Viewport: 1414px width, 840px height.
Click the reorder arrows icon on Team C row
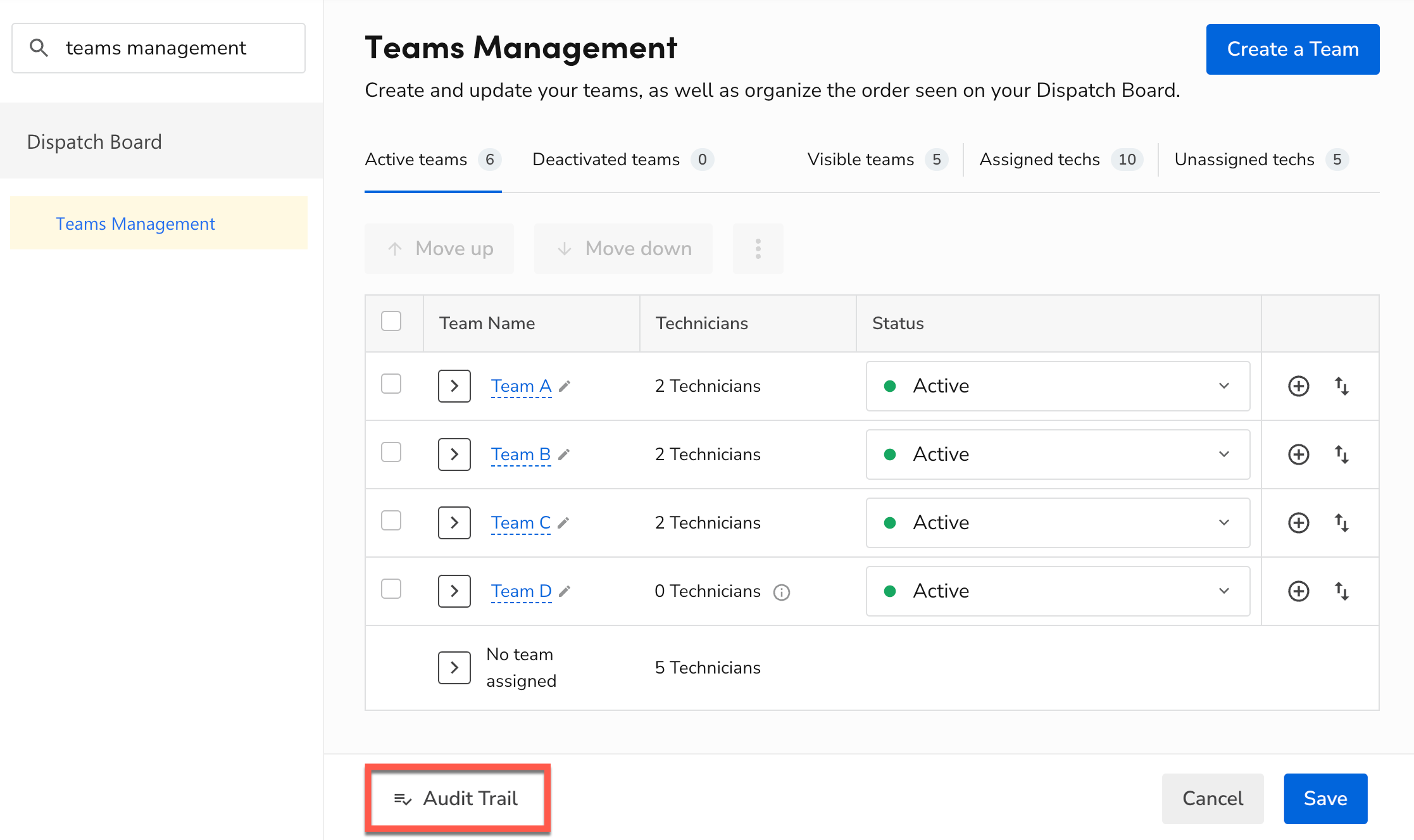click(x=1342, y=522)
